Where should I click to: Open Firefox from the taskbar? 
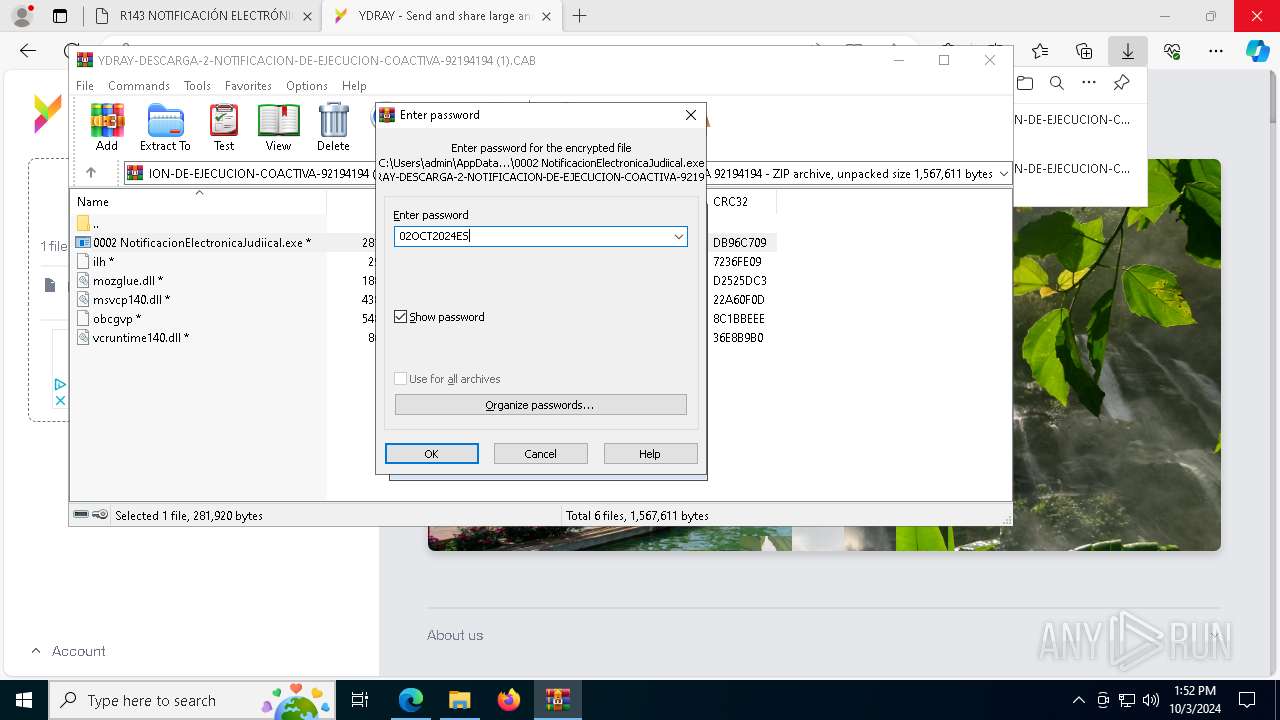pyautogui.click(x=509, y=700)
